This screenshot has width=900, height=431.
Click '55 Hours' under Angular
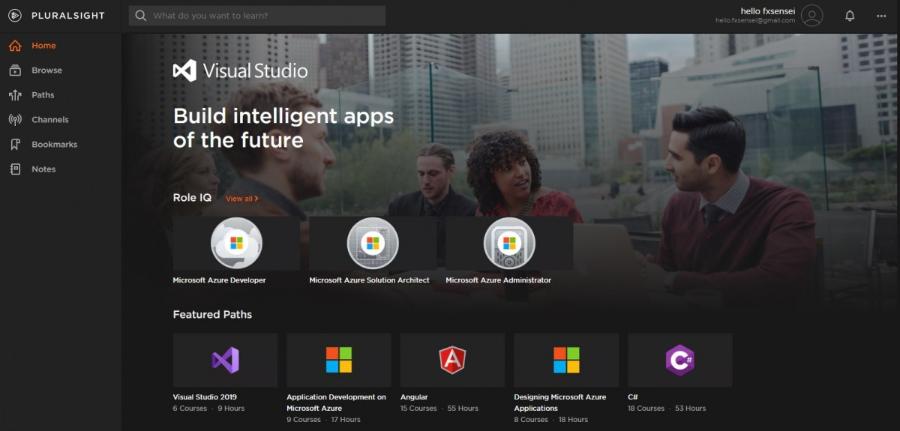(463, 409)
